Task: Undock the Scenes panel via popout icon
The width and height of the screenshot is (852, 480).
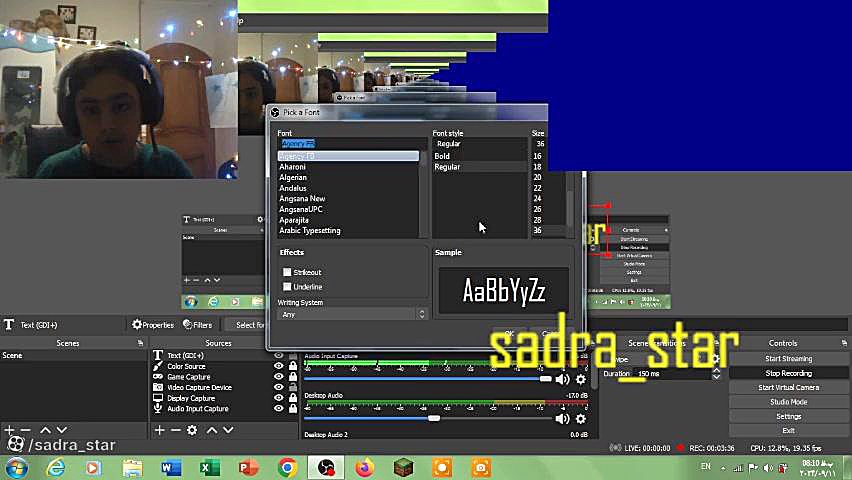Action: coord(140,343)
